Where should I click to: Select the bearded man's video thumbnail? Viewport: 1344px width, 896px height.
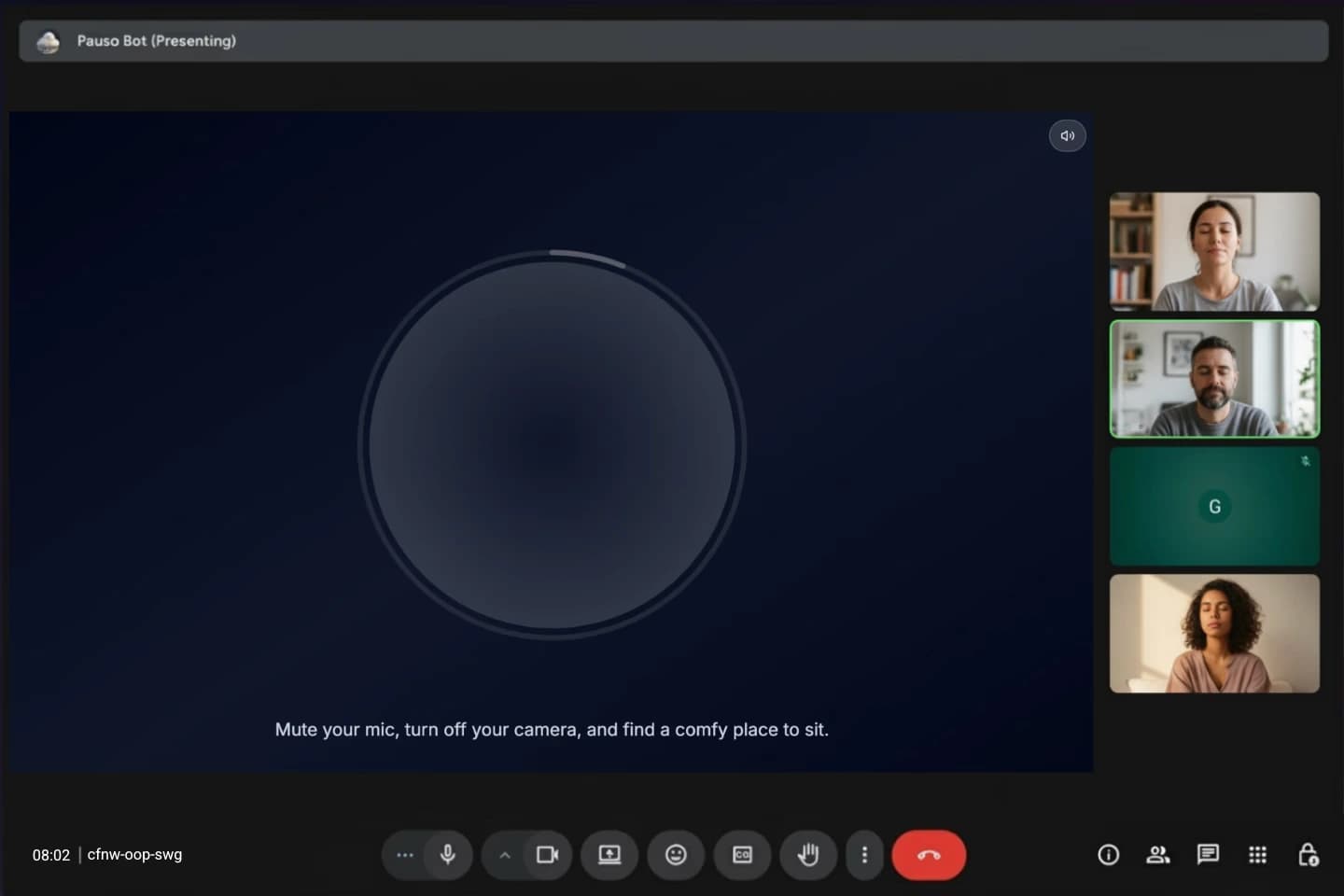pos(1214,379)
